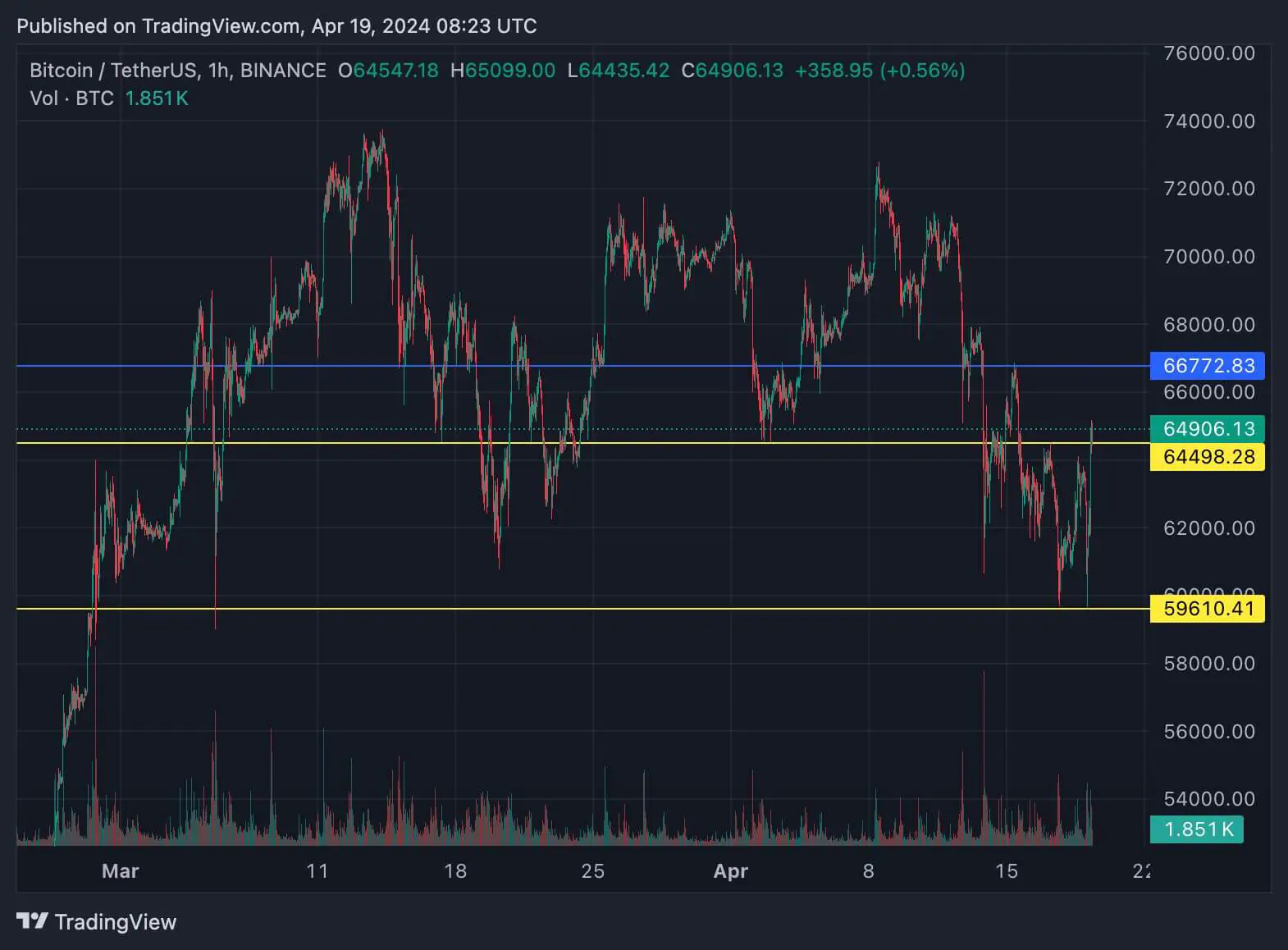Click the teal 1.851K volume axis label
The height and width of the screenshot is (950, 1288).
(1197, 829)
